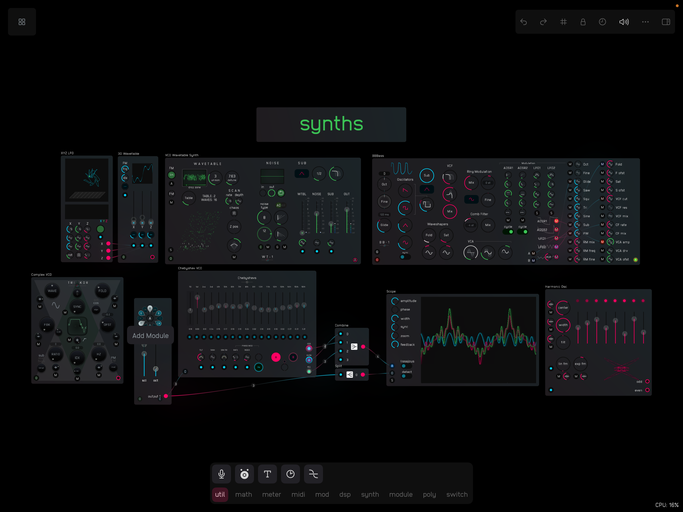Image resolution: width=683 pixels, height=512 pixels.
Task: Click the Sub triangle waveform selector
Action: tap(301, 173)
